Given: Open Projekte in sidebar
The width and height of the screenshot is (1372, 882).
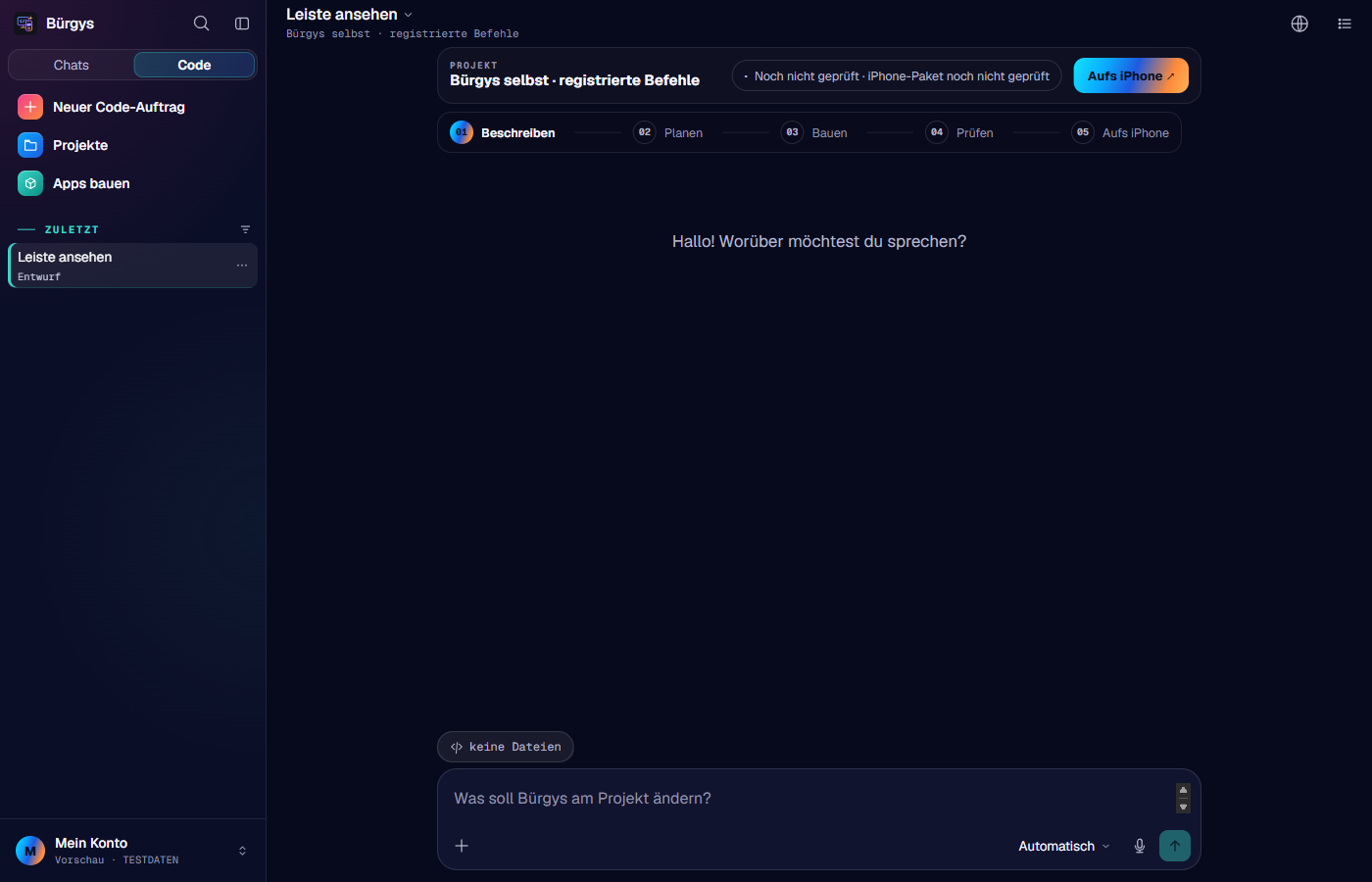Looking at the screenshot, I should point(132,145).
